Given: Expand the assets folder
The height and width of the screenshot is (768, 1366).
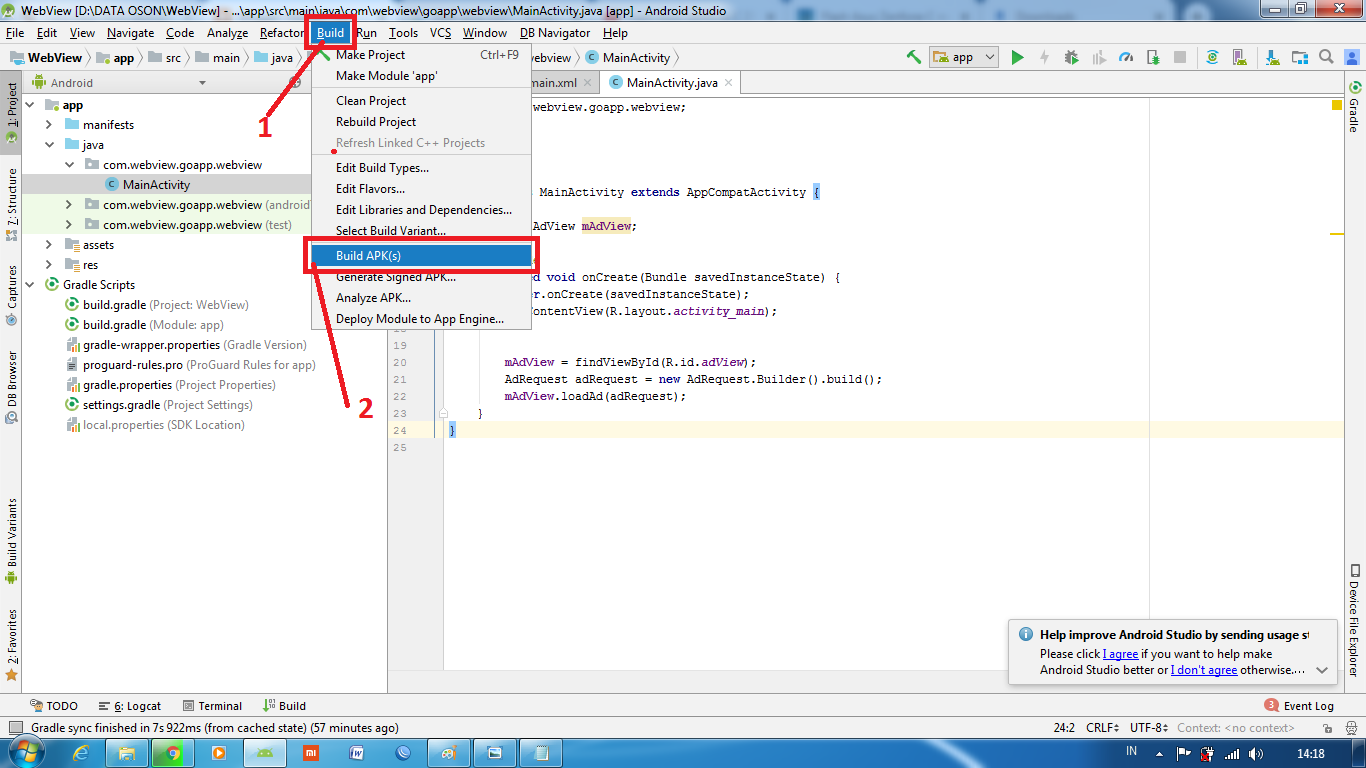Looking at the screenshot, I should (49, 245).
